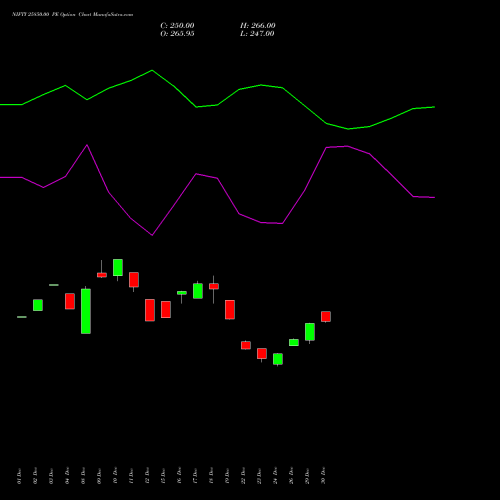Click the 18 Dec axis label
This screenshot has width=500, height=500.
pos(211,476)
